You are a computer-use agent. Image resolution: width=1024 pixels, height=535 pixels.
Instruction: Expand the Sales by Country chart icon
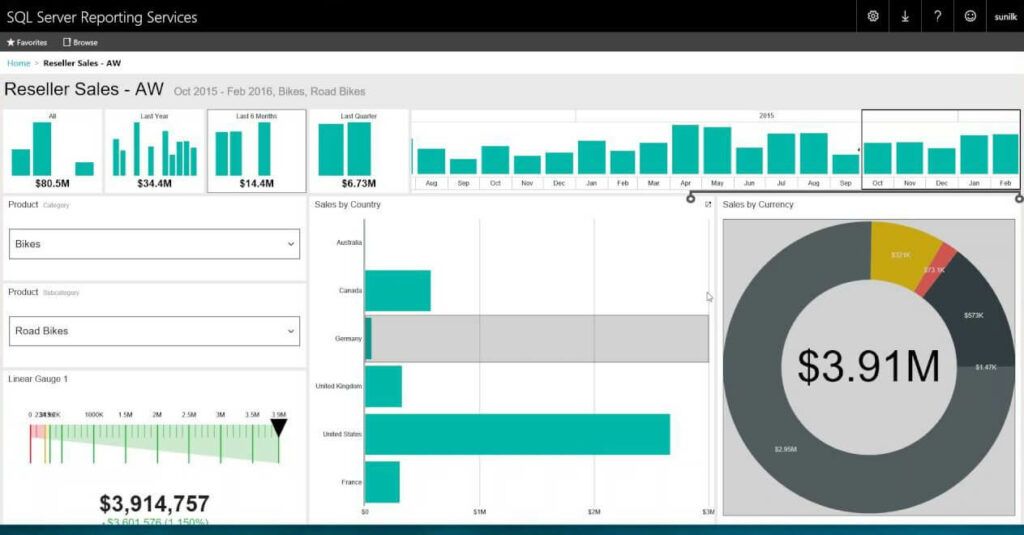[708, 204]
